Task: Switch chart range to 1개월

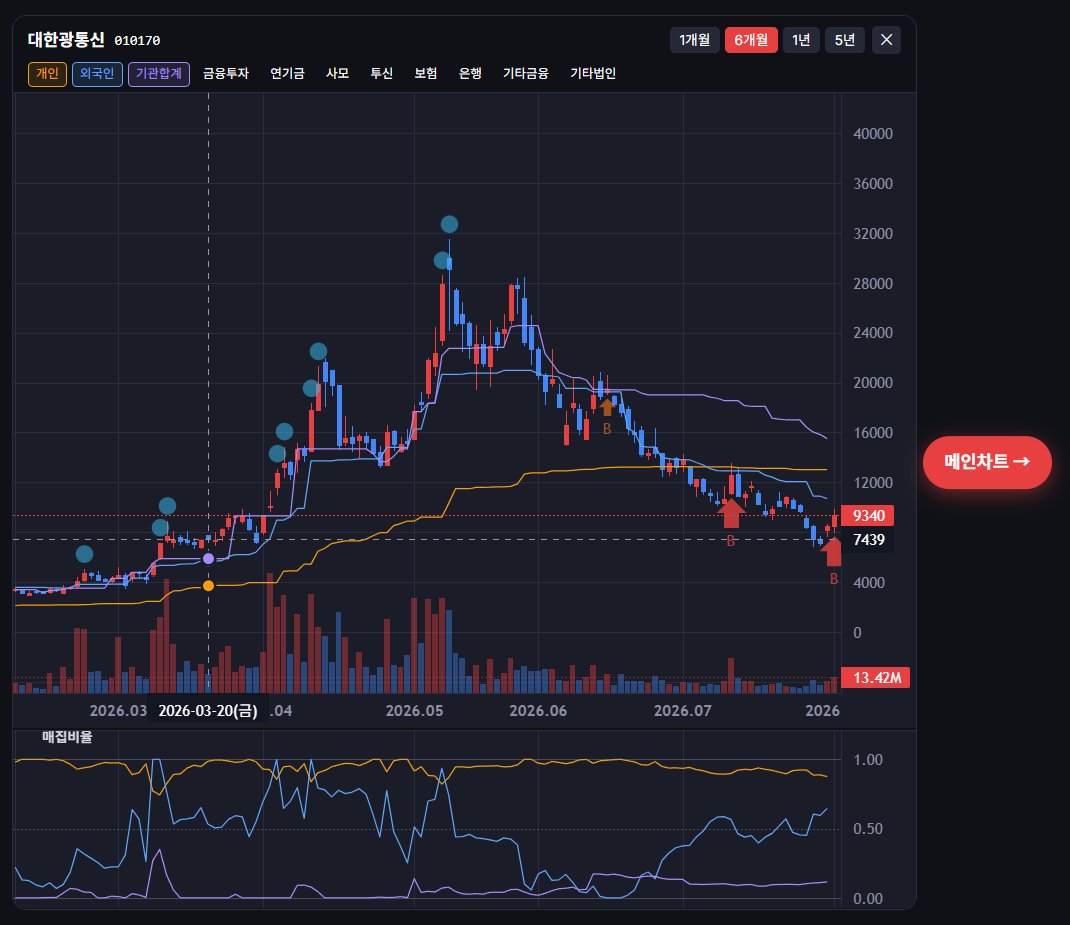Action: point(695,40)
